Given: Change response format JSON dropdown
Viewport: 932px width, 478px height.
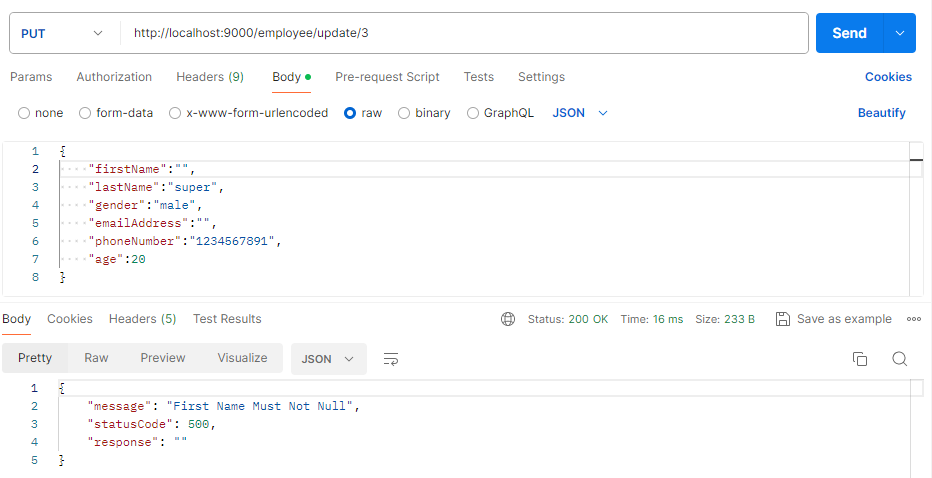Looking at the screenshot, I should tap(328, 359).
